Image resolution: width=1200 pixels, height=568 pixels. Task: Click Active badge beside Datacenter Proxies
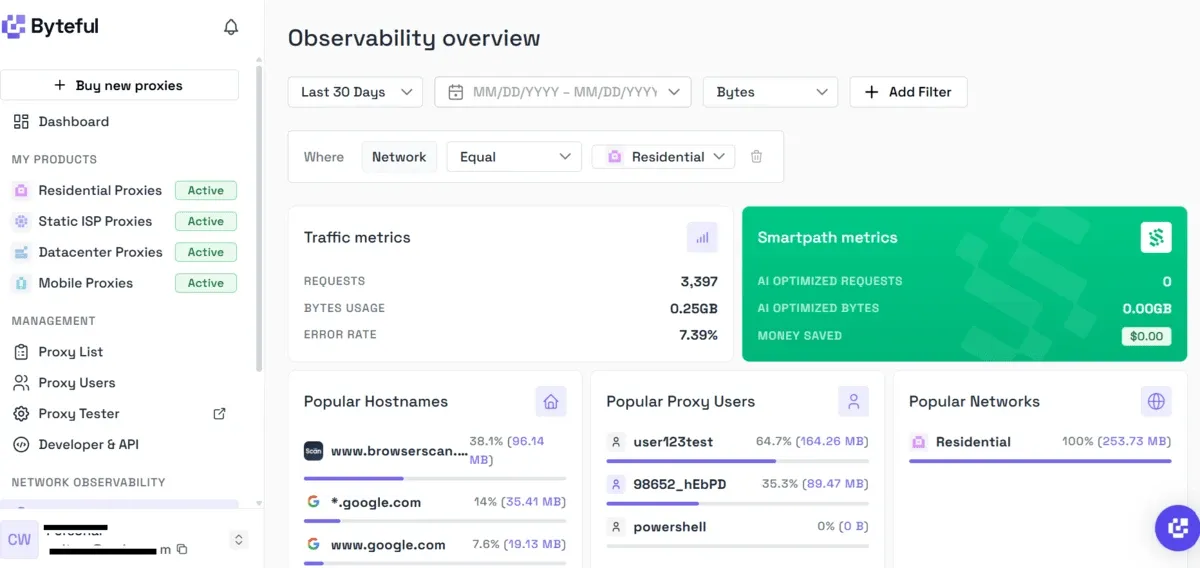(206, 252)
